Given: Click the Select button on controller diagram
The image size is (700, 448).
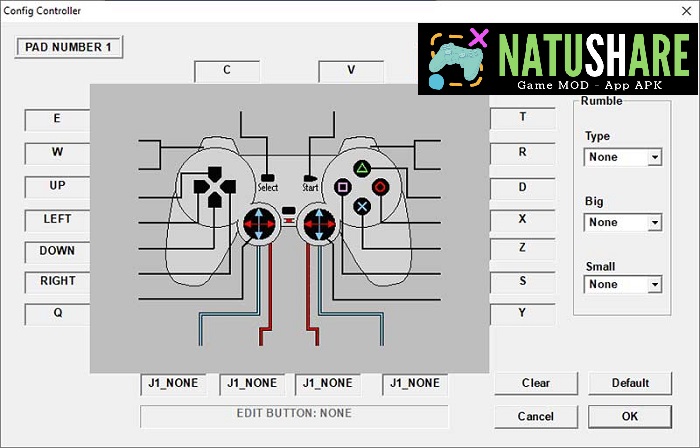Looking at the screenshot, I should coord(267,178).
